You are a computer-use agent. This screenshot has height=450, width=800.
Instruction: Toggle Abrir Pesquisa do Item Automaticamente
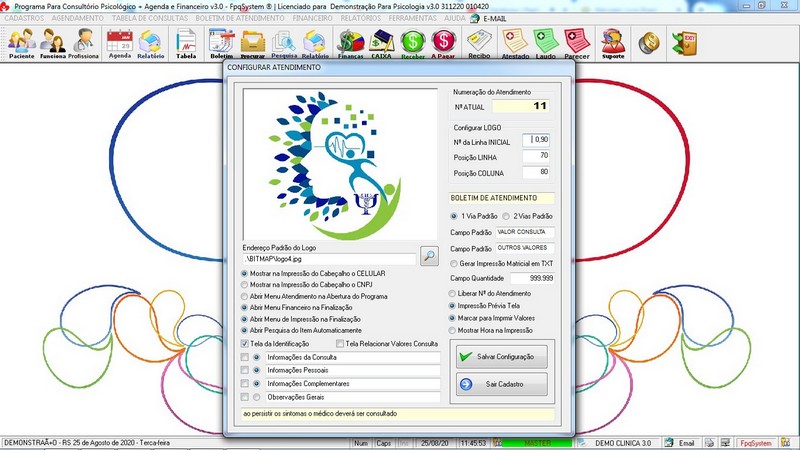[x=244, y=331]
